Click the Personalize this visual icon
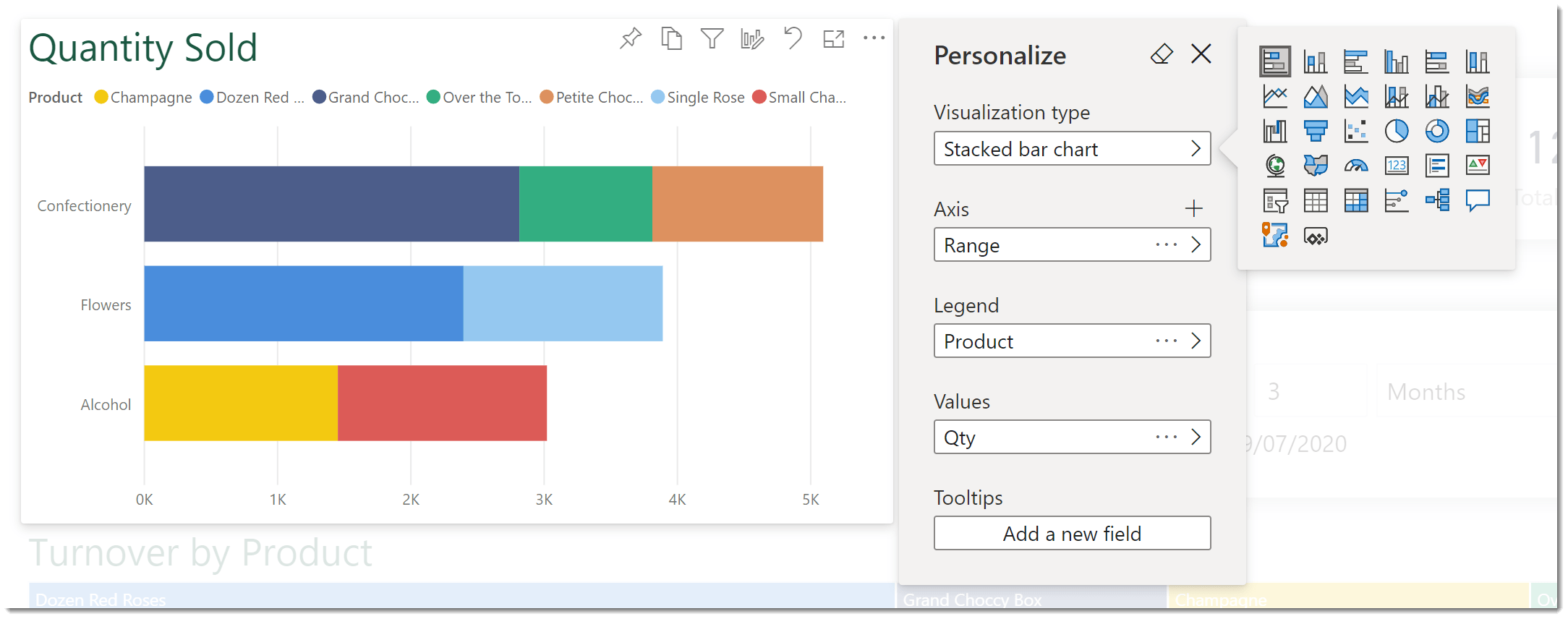The height and width of the screenshot is (619, 1568). point(752,38)
